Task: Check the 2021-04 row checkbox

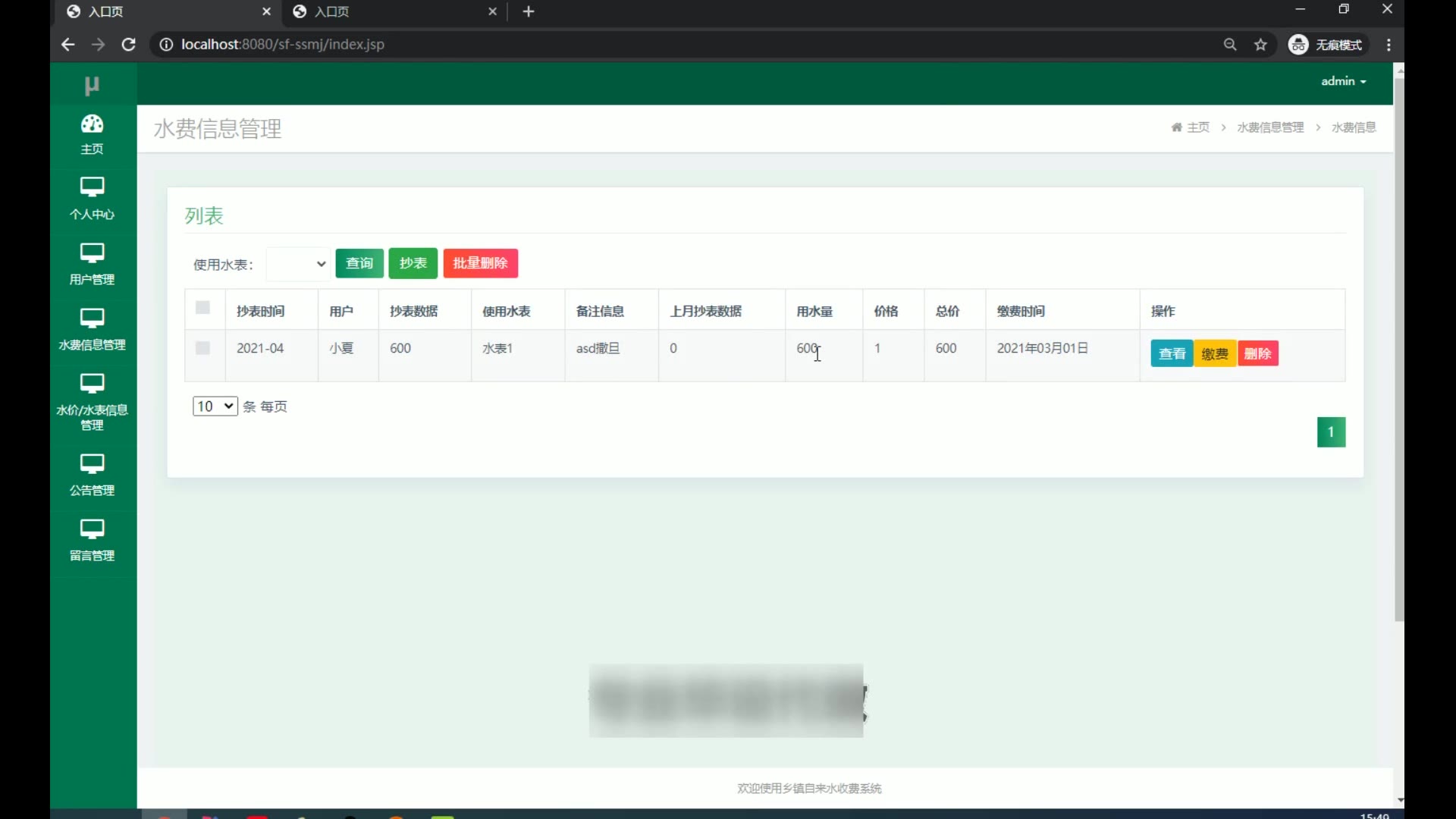Action: point(202,348)
